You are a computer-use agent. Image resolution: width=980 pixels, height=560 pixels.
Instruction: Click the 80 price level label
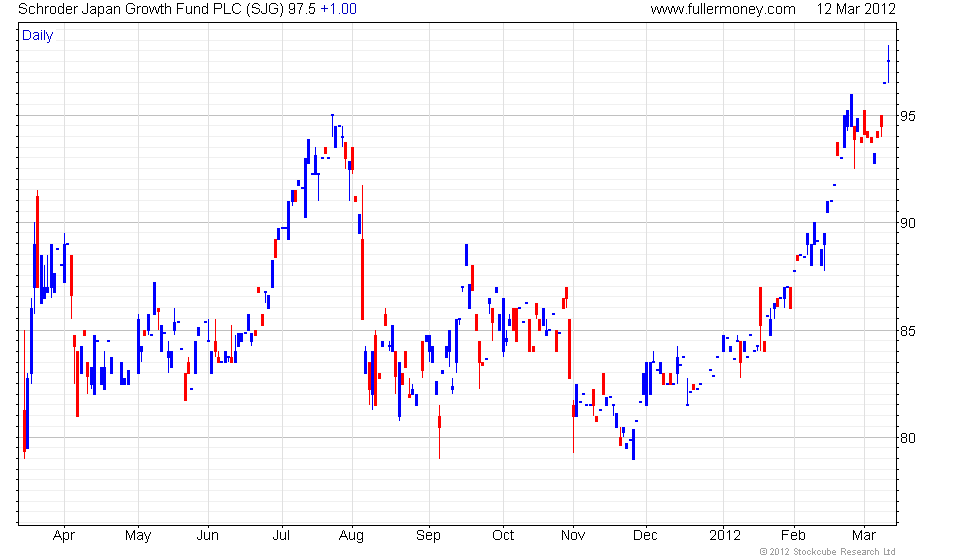pos(908,438)
